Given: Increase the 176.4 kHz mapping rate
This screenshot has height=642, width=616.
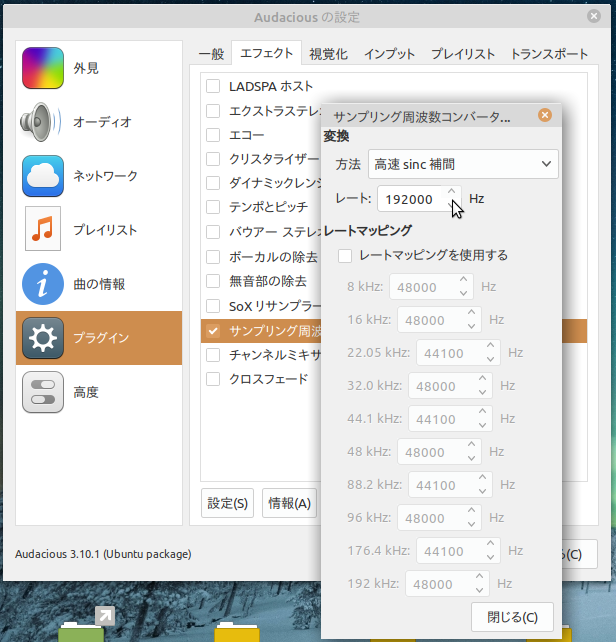Looking at the screenshot, I should (x=490, y=543).
